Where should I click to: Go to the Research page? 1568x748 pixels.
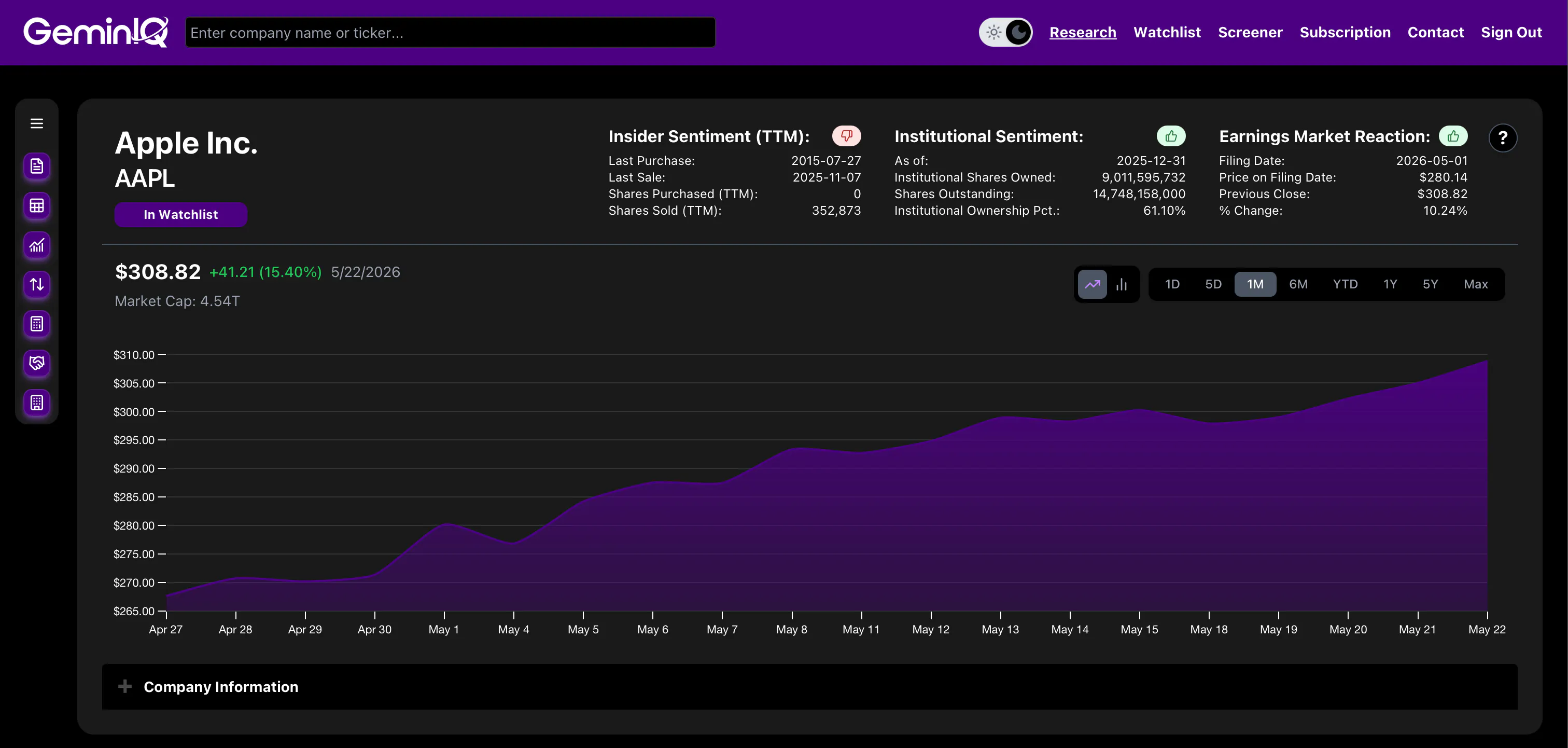click(1082, 32)
